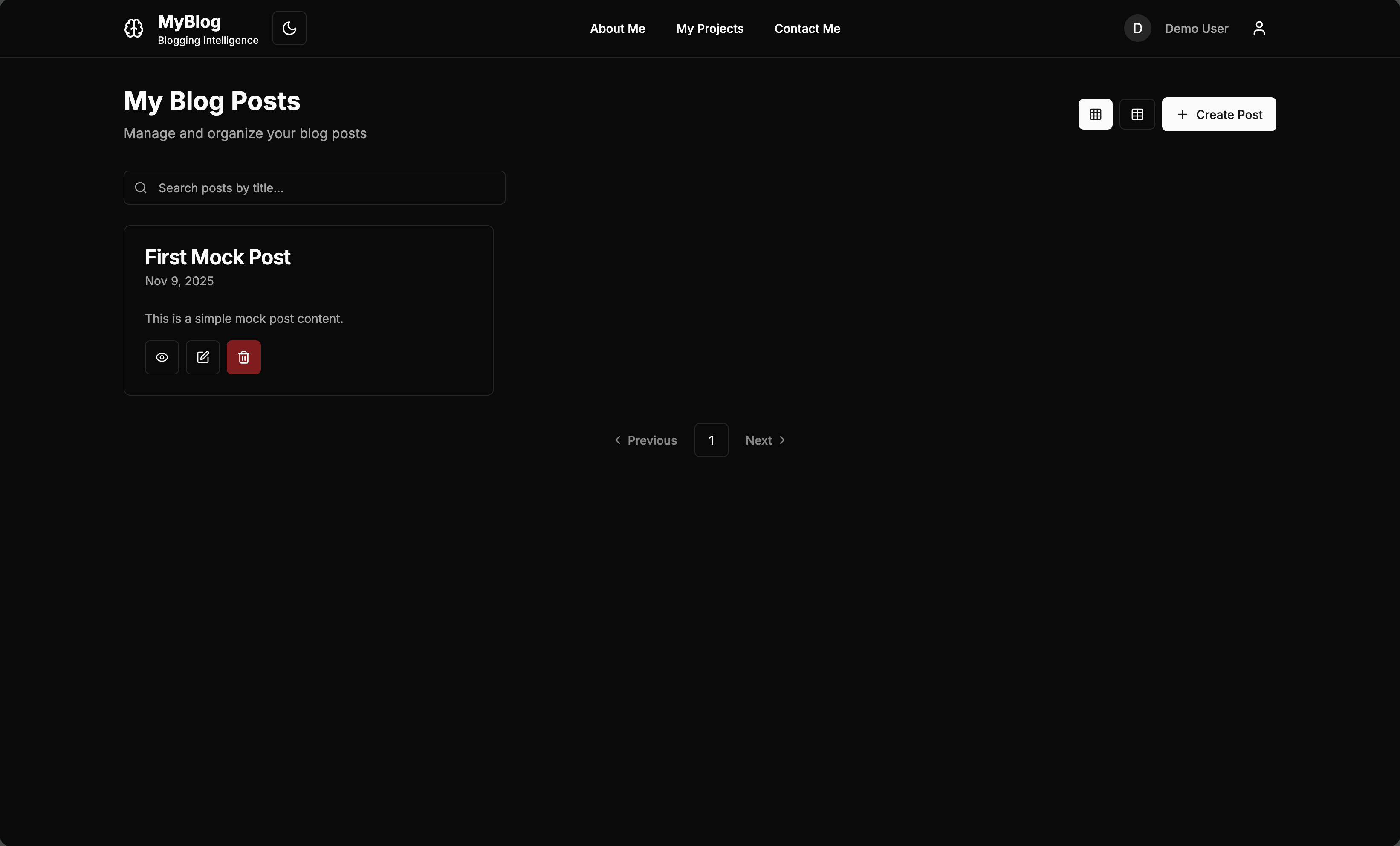Delete First Mock Post with trash icon

point(244,357)
